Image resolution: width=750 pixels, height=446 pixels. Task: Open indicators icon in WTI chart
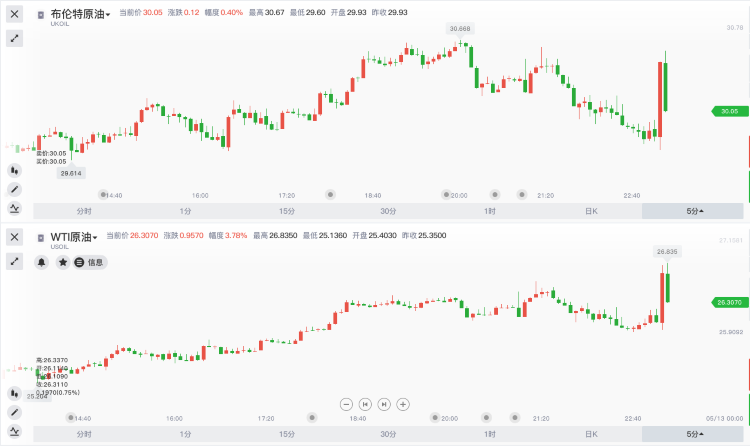14,432
